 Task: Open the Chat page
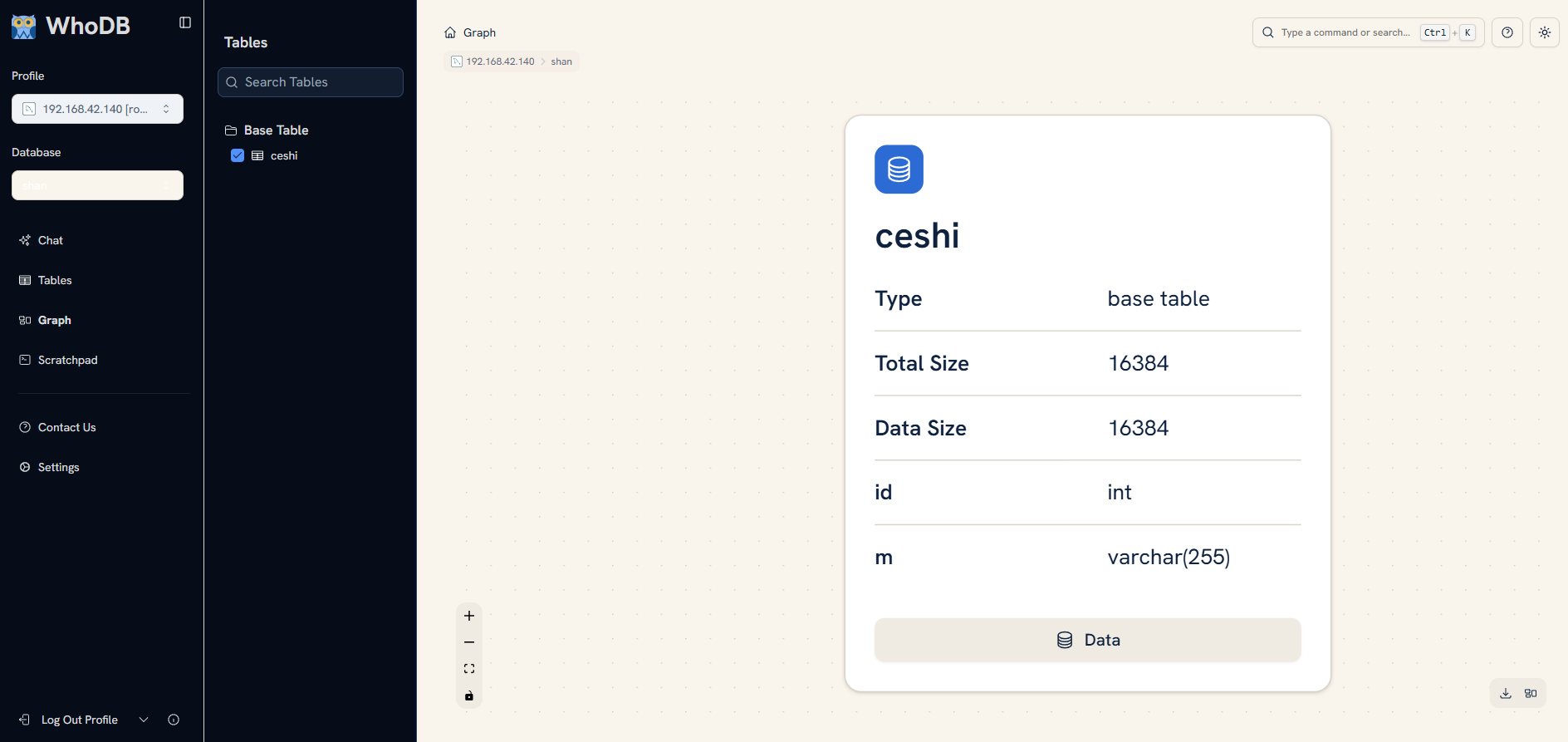click(50, 240)
